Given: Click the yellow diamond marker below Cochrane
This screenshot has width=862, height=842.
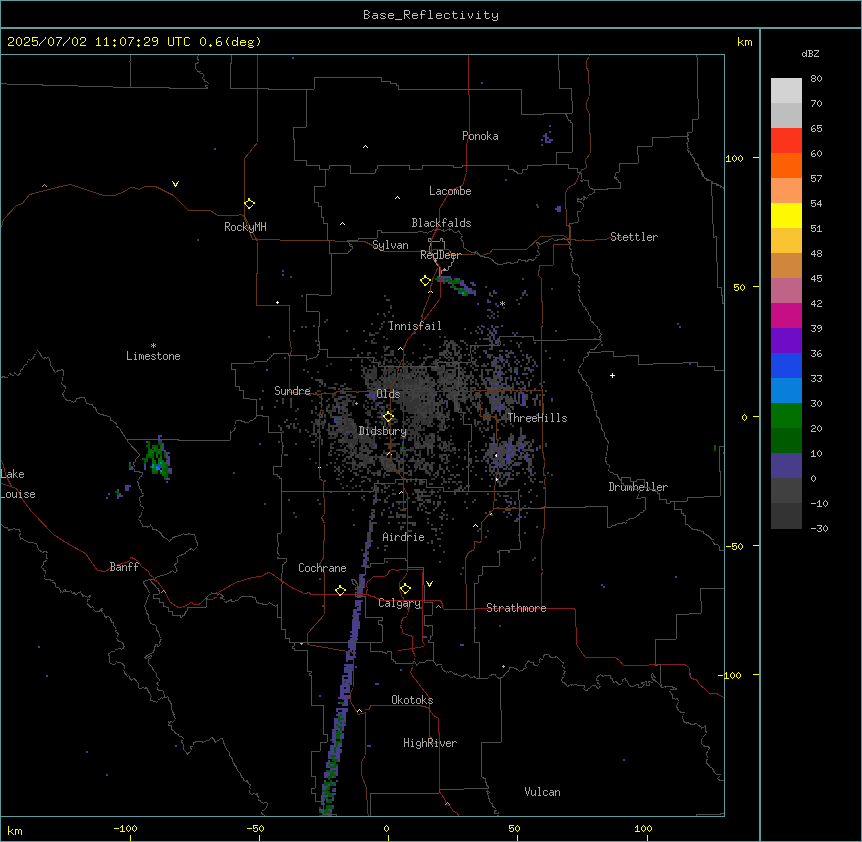Looking at the screenshot, I should click(341, 590).
